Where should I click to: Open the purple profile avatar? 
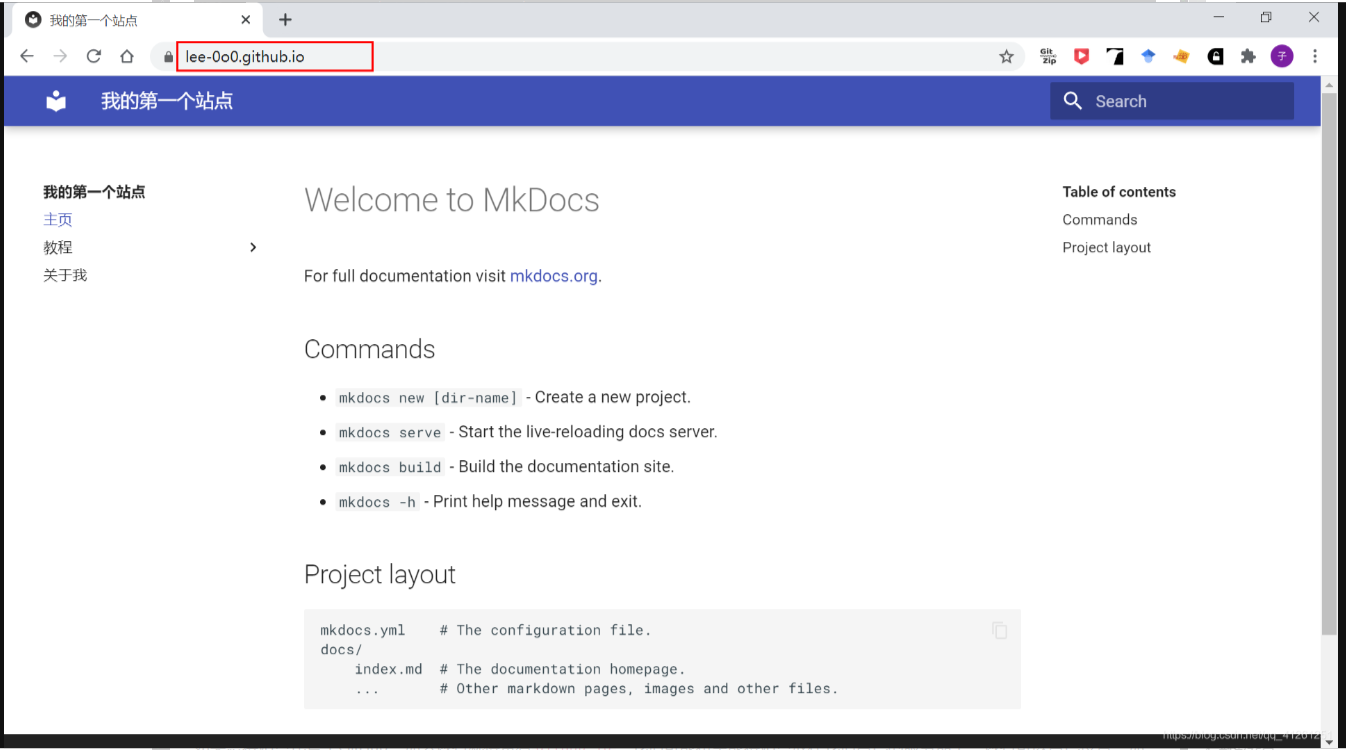pyautogui.click(x=1282, y=57)
